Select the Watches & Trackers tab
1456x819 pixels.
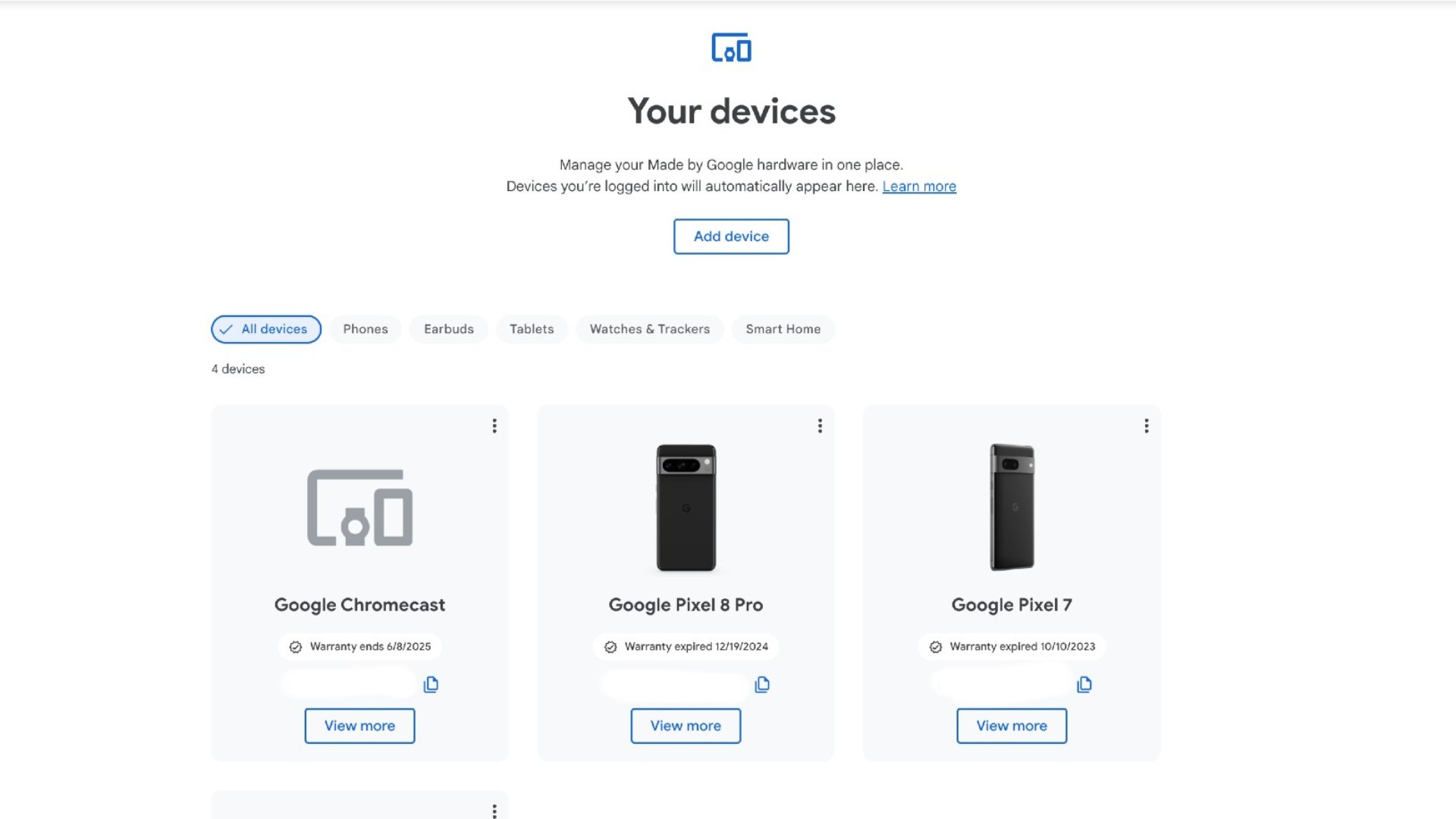[x=649, y=328]
